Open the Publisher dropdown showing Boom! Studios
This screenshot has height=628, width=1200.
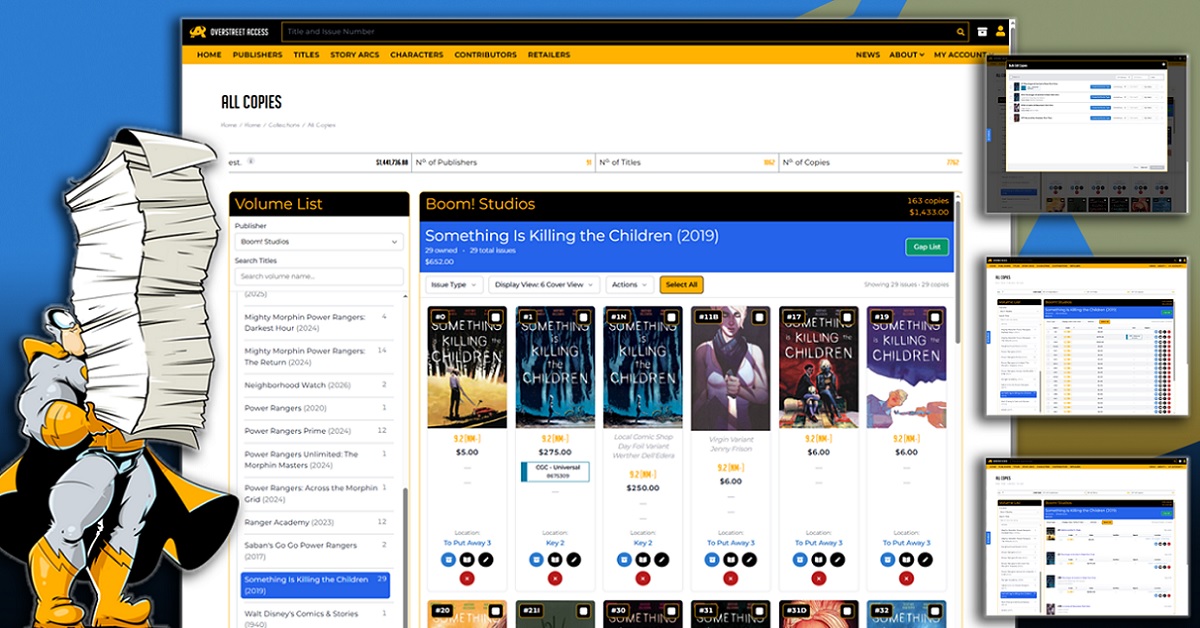(x=319, y=242)
